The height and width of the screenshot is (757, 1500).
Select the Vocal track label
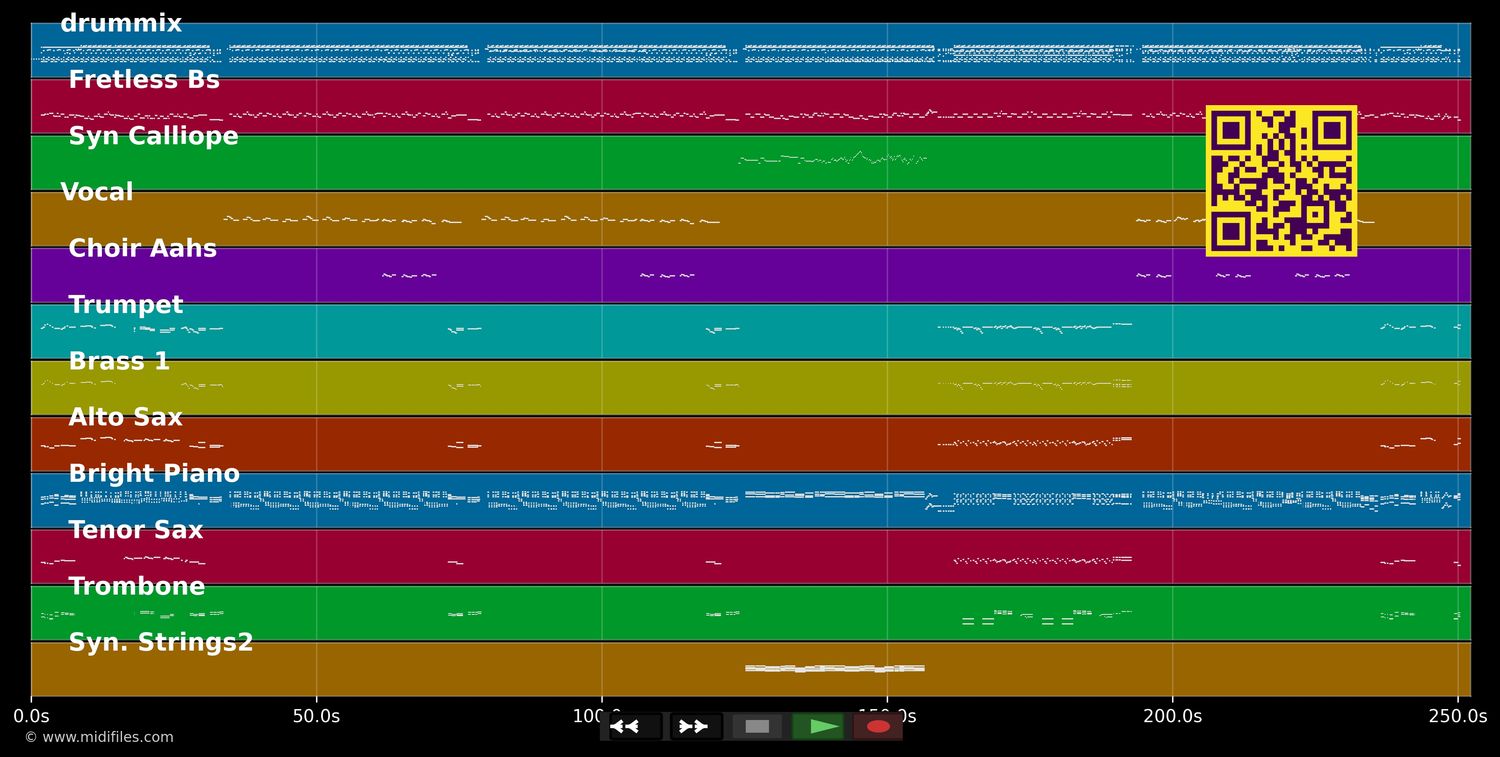coord(97,193)
